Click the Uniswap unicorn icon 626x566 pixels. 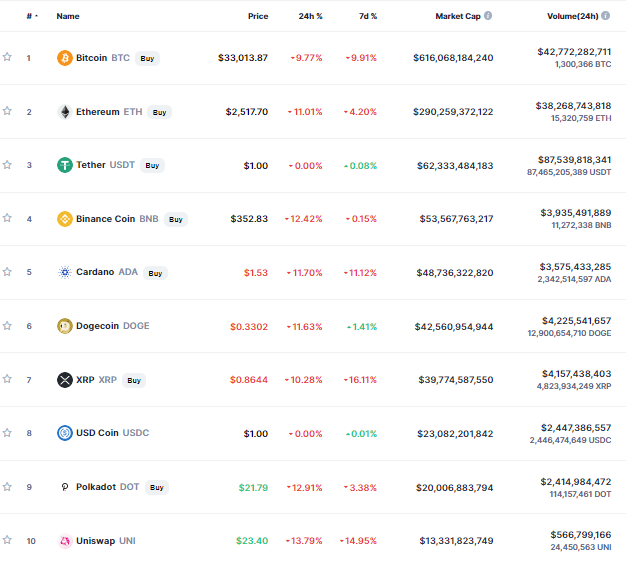pos(65,541)
